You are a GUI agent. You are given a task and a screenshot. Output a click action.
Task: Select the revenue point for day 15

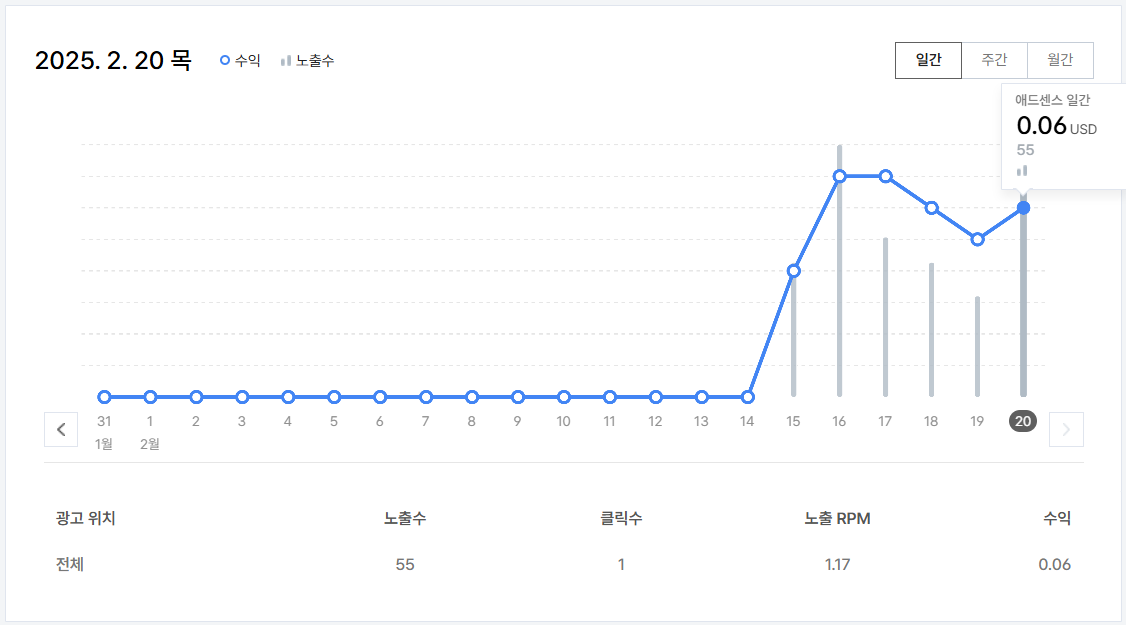point(794,271)
